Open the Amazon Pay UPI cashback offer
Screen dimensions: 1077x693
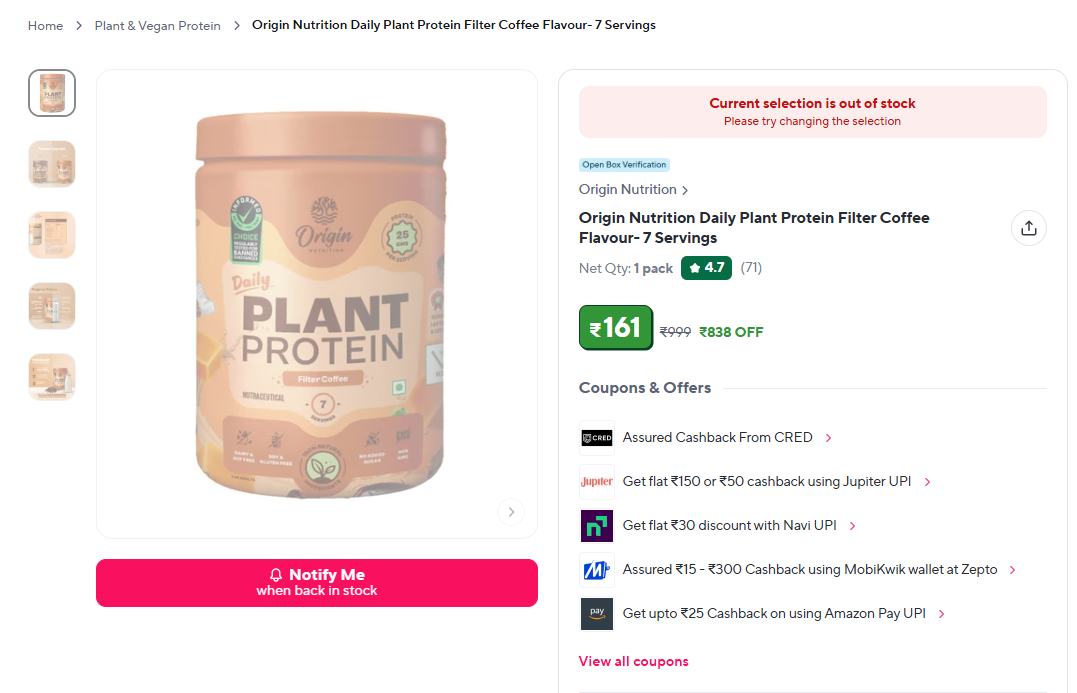pos(784,613)
